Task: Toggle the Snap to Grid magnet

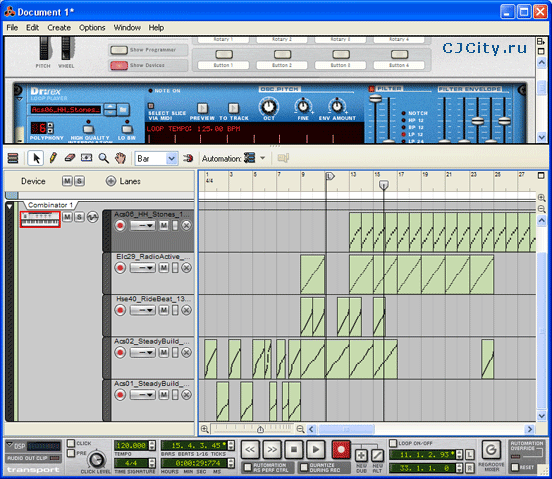Action: click(x=188, y=158)
